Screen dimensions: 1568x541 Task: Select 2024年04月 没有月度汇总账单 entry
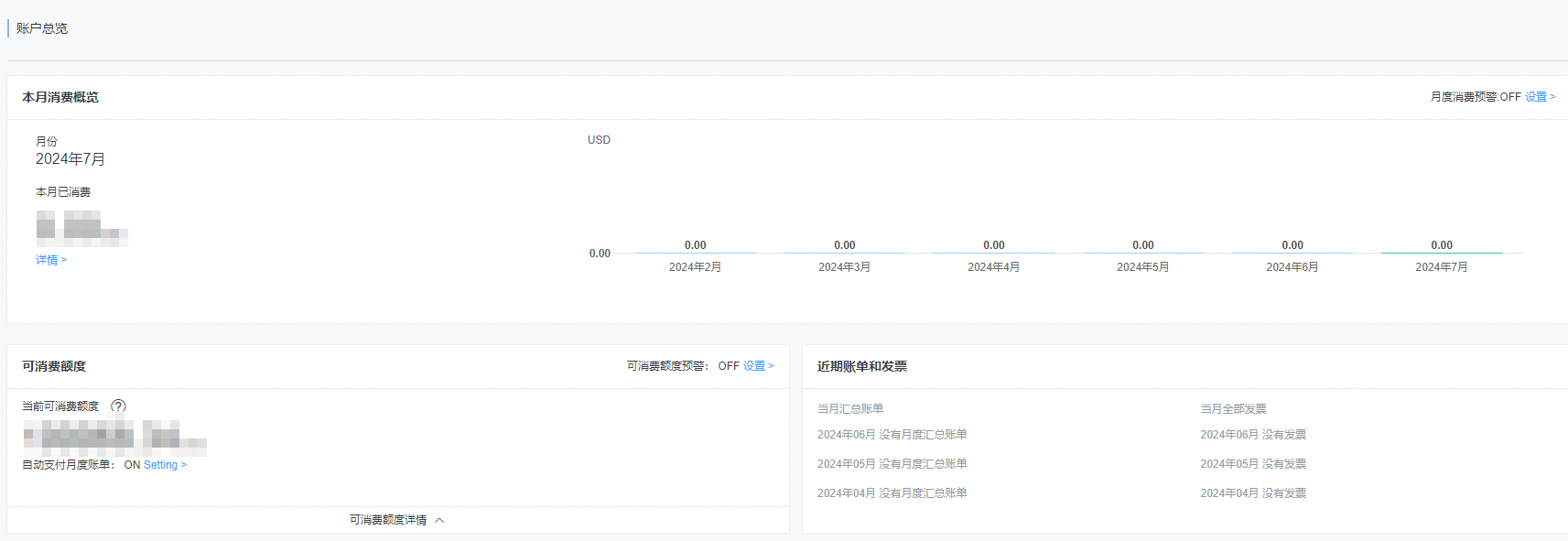pos(892,493)
